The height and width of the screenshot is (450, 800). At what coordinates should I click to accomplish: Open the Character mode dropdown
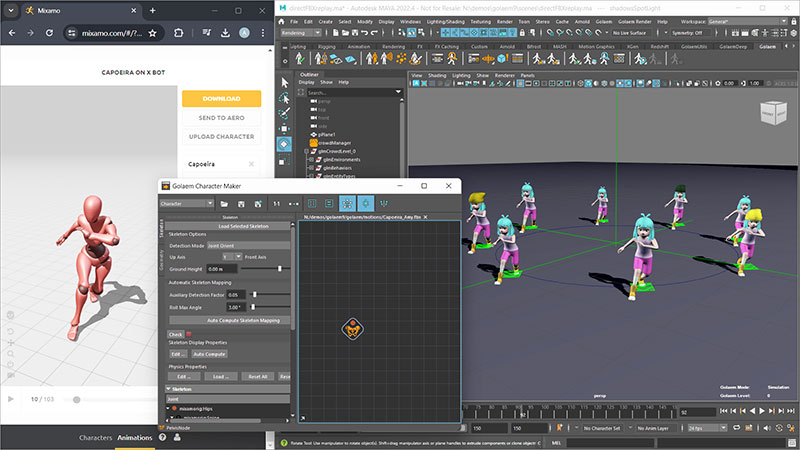[x=186, y=203]
